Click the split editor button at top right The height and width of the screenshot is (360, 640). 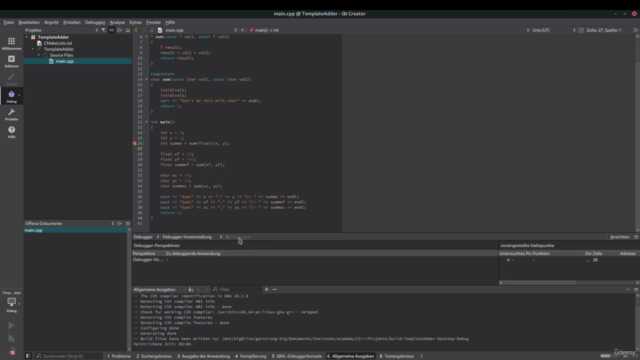(636, 30)
